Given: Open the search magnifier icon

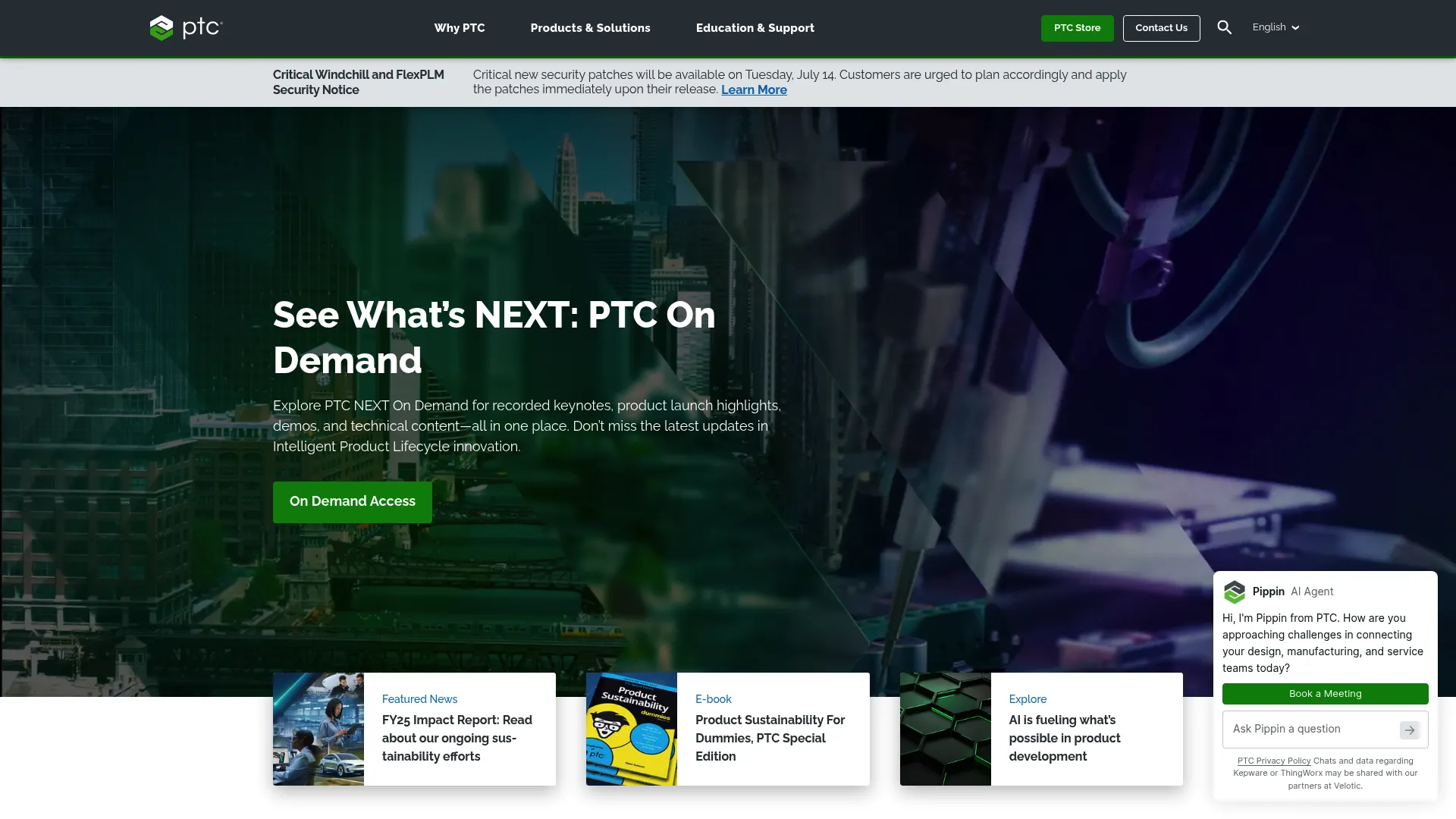Looking at the screenshot, I should point(1224,27).
